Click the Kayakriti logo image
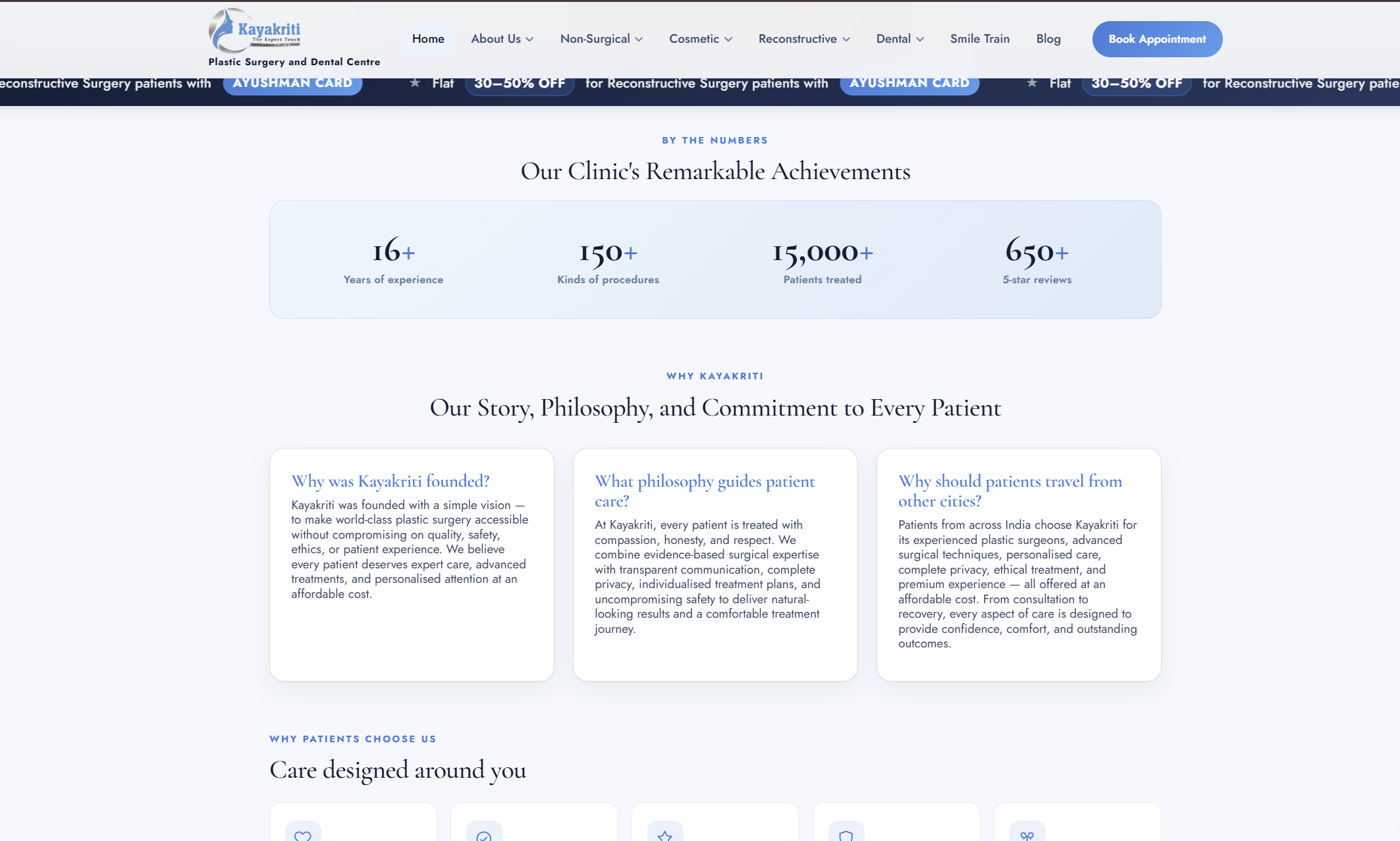The width and height of the screenshot is (1400, 841). click(x=255, y=31)
